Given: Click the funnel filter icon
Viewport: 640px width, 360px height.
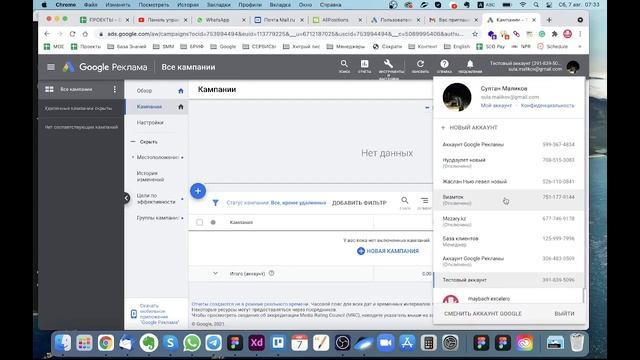Looking at the screenshot, I should (x=215, y=203).
